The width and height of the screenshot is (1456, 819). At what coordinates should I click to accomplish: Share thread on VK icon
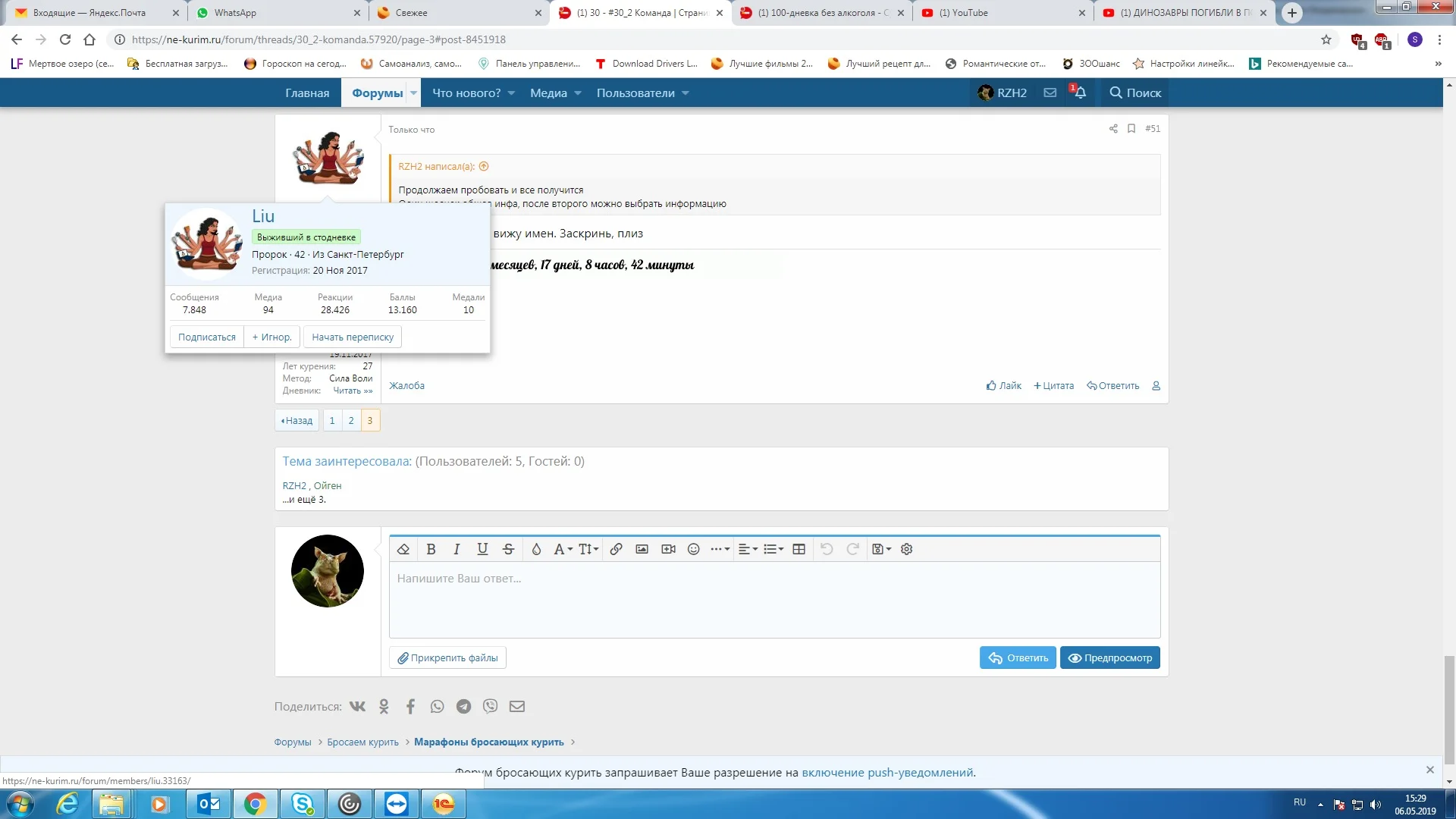(357, 707)
